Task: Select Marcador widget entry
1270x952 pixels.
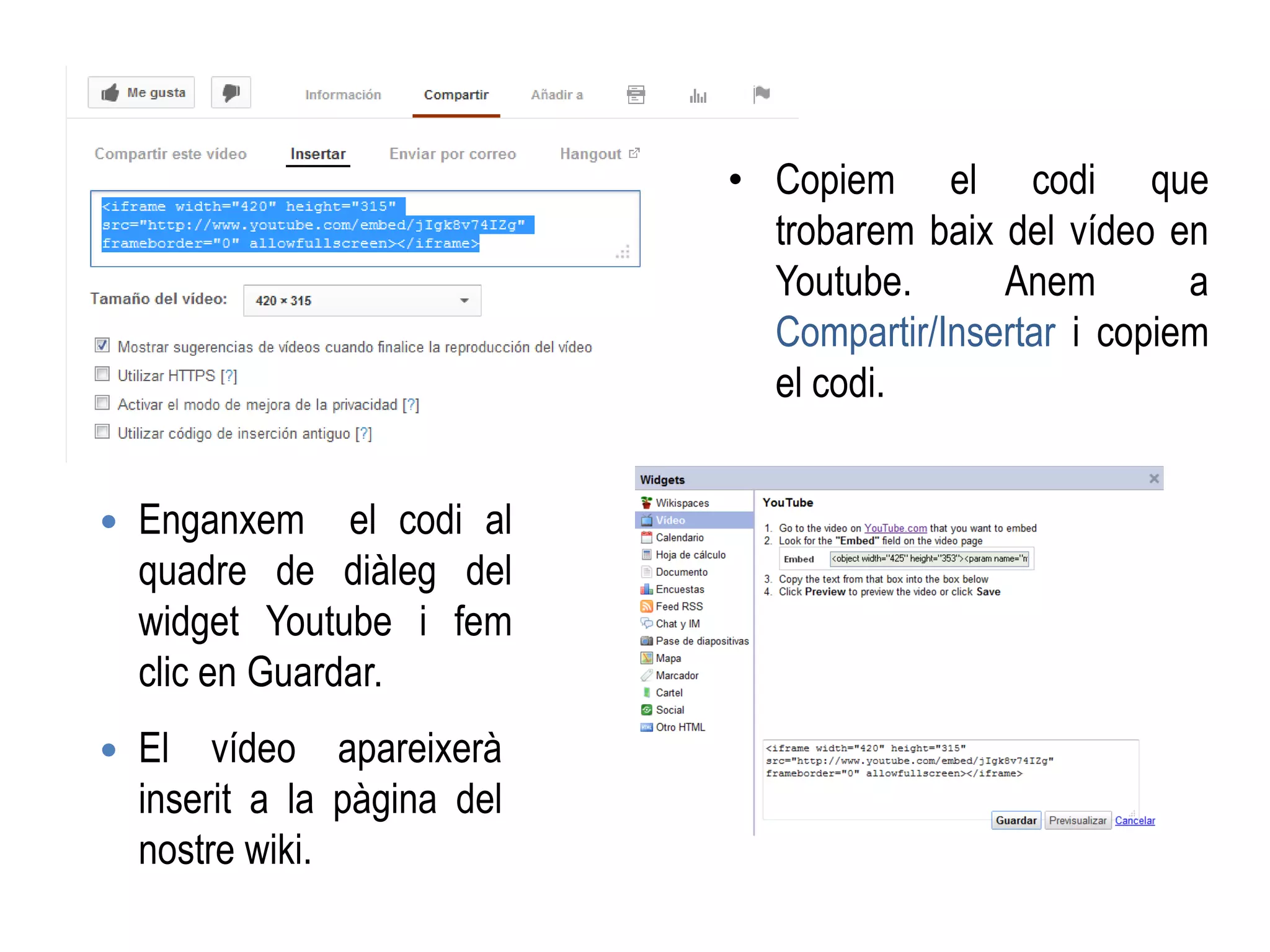Action: 694,676
